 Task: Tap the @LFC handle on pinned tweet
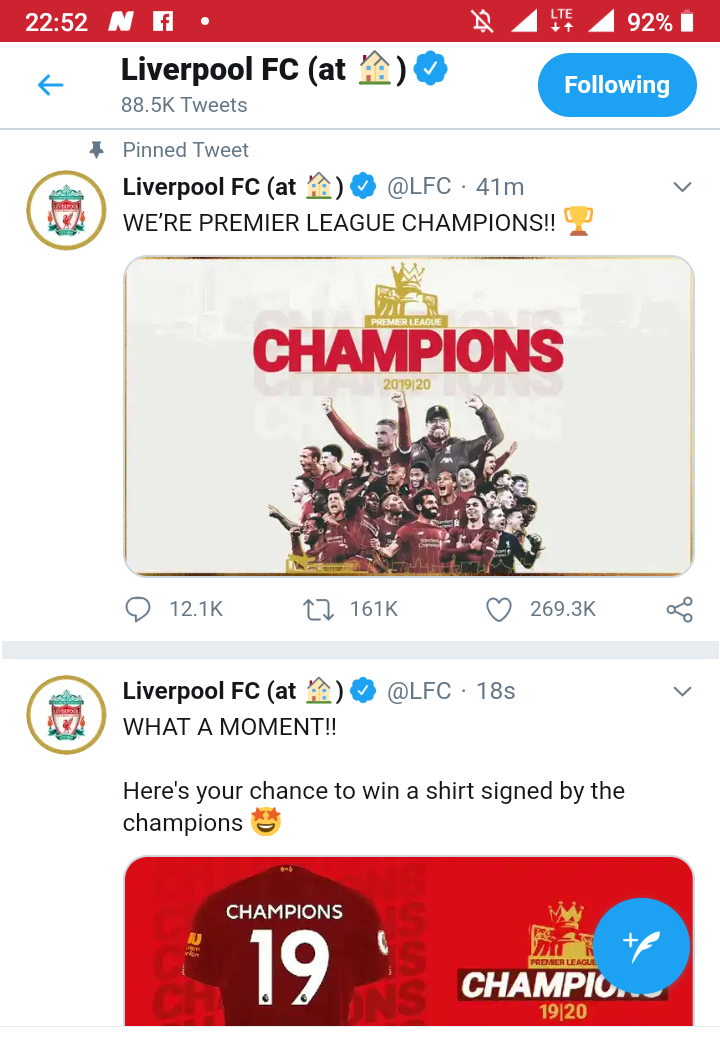click(x=419, y=187)
